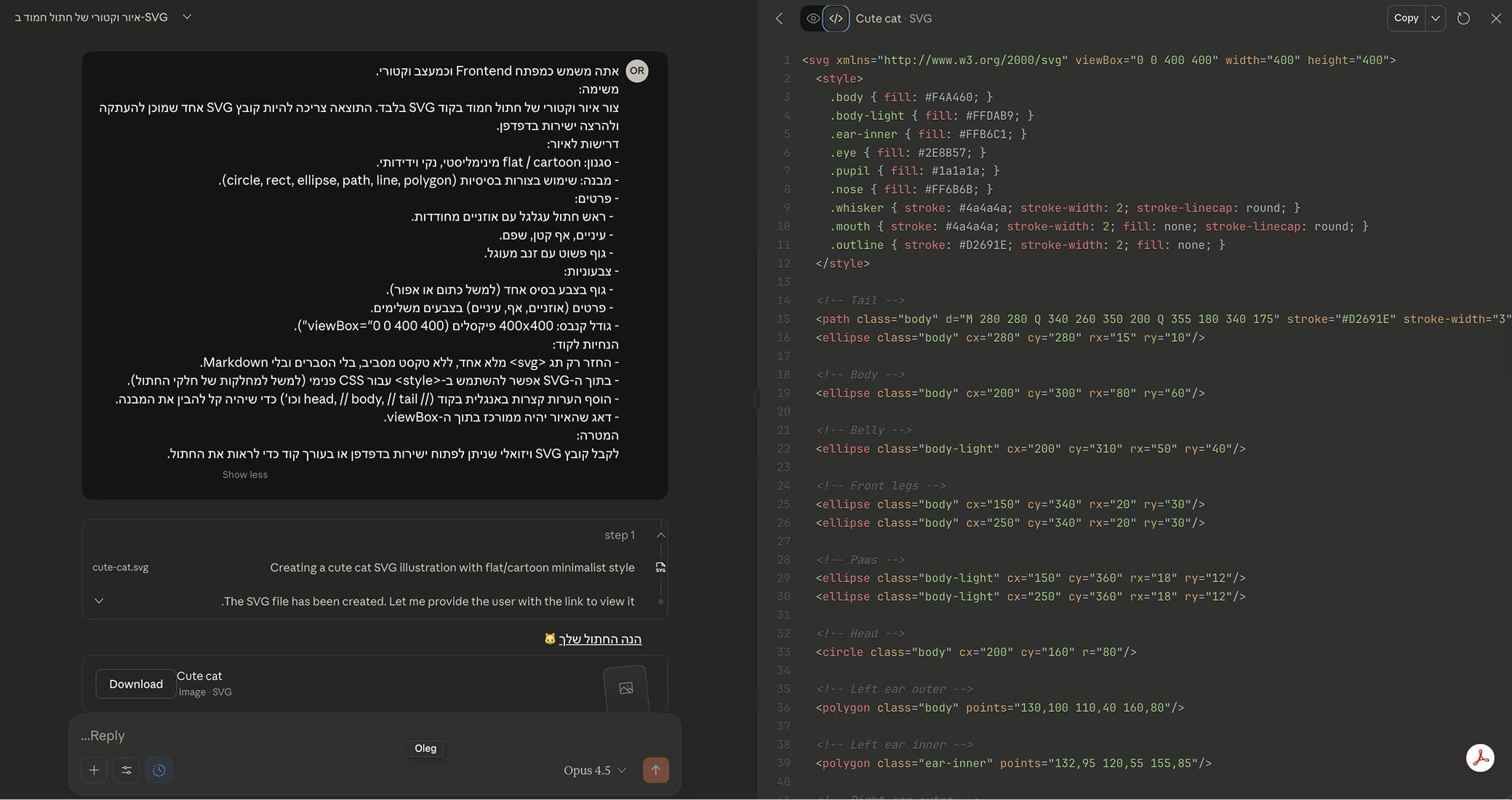
Task: Click the Download button
Action: 136,684
